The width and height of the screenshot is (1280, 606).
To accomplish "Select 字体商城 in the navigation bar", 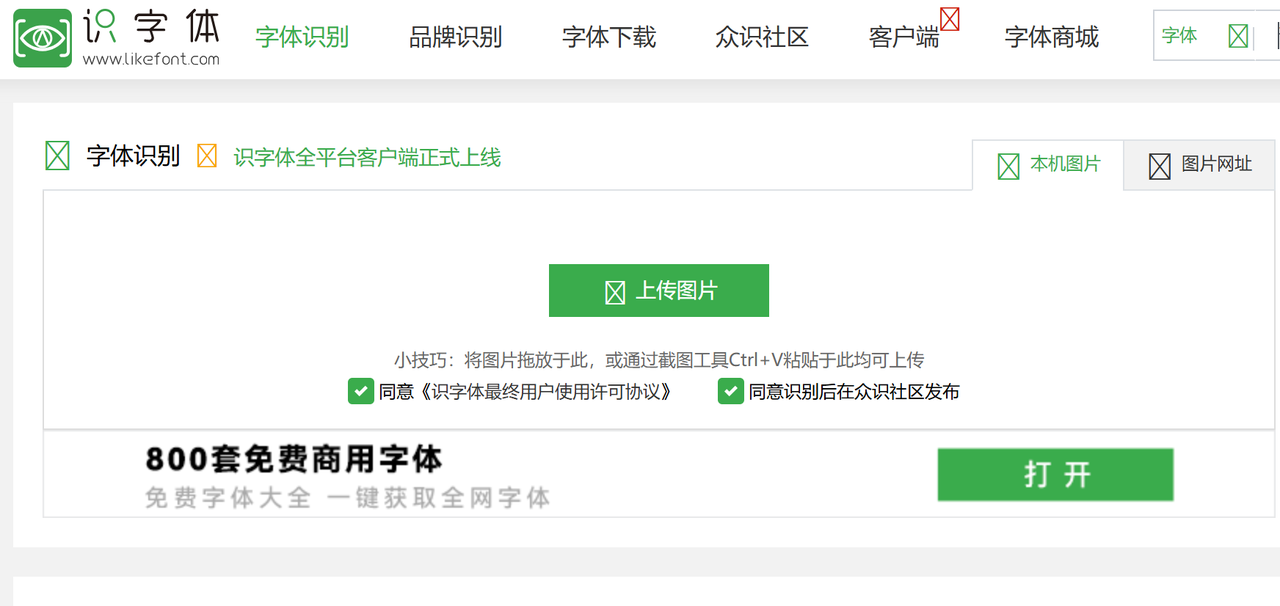I will [x=1051, y=38].
